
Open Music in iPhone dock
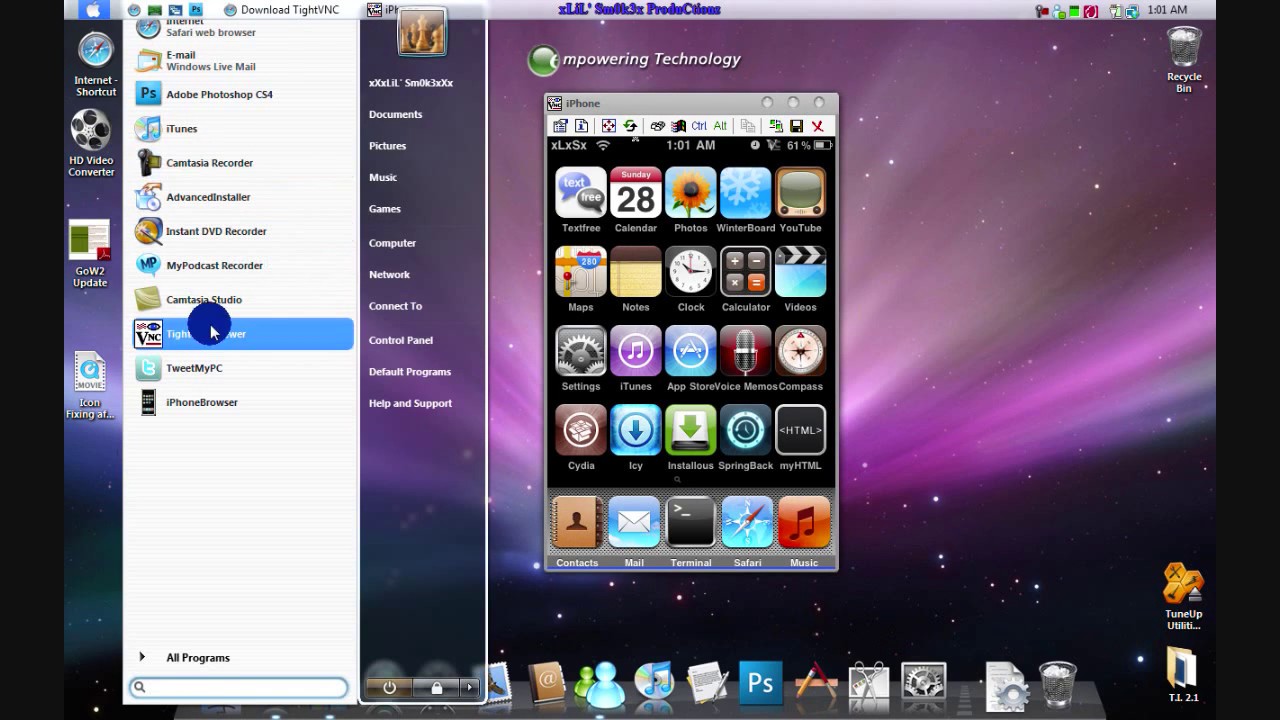point(804,522)
